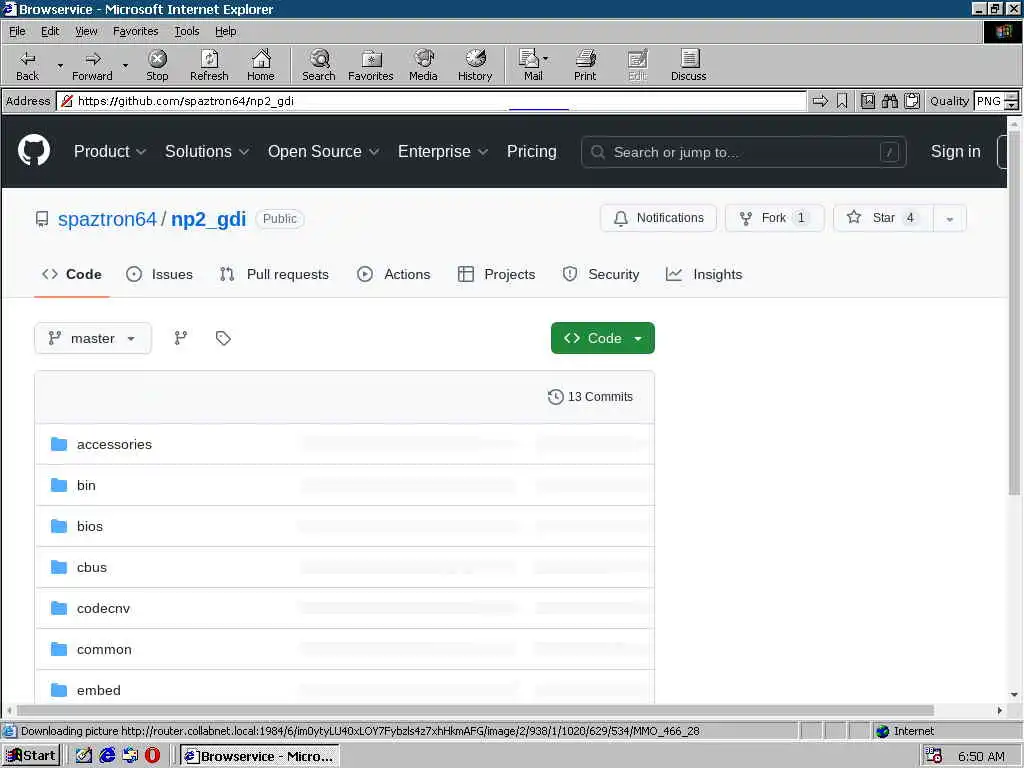Image resolution: width=1024 pixels, height=768 pixels.
Task: Click the Back toolbar button
Action: [x=27, y=65]
